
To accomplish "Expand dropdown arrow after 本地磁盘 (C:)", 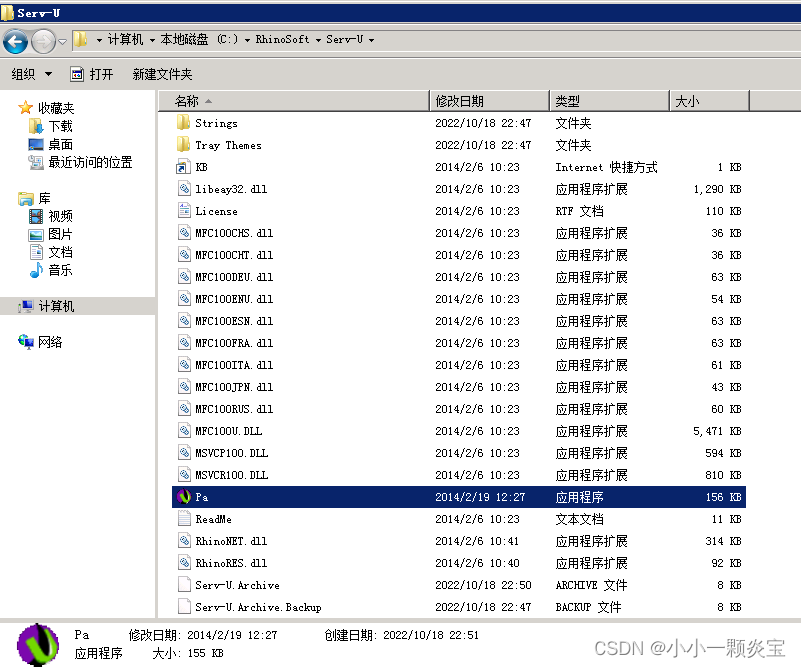I will (x=247, y=40).
